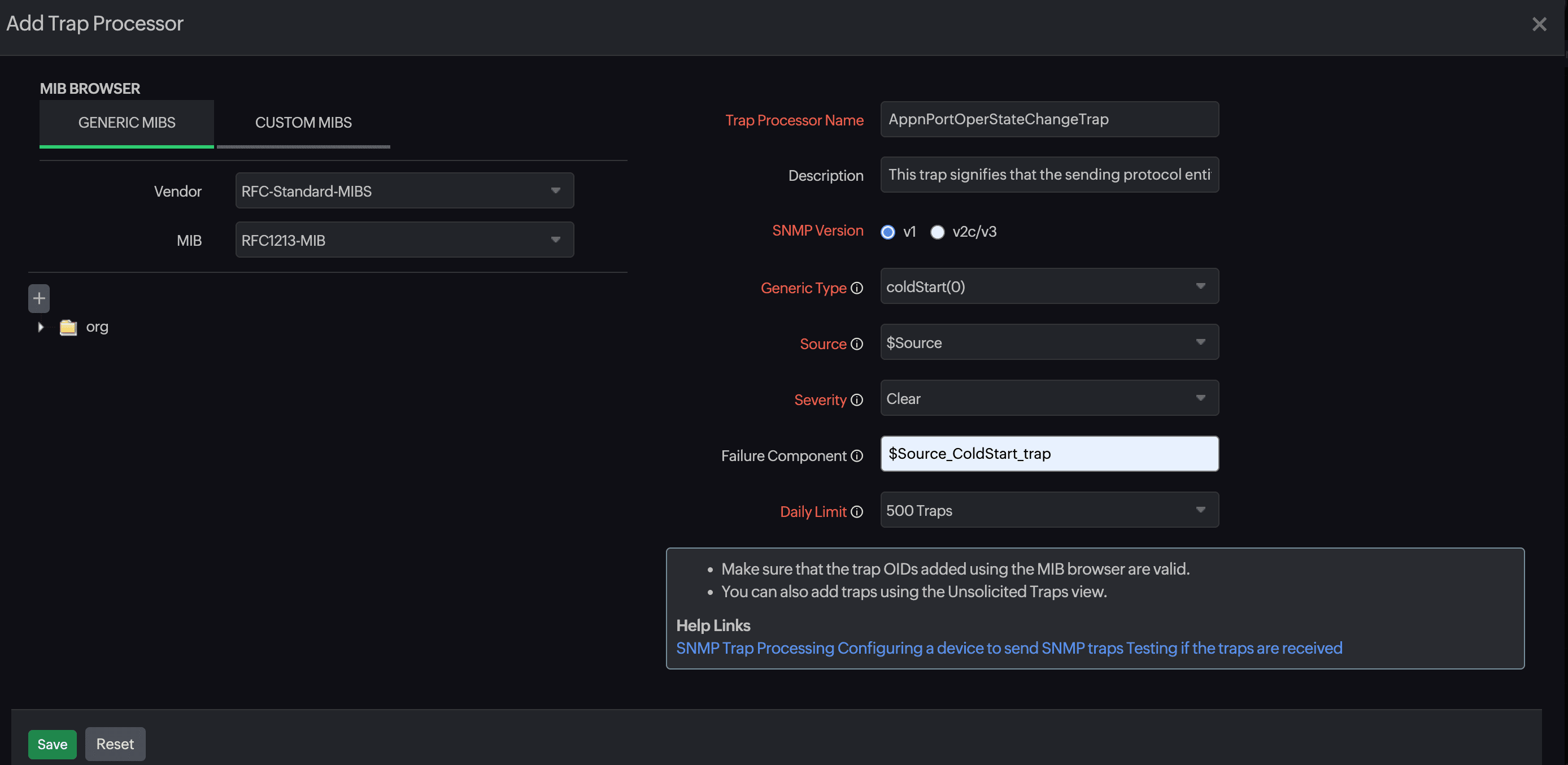Click the plus icon above MIB tree
Screen dimensions: 1568x765
coord(39,298)
